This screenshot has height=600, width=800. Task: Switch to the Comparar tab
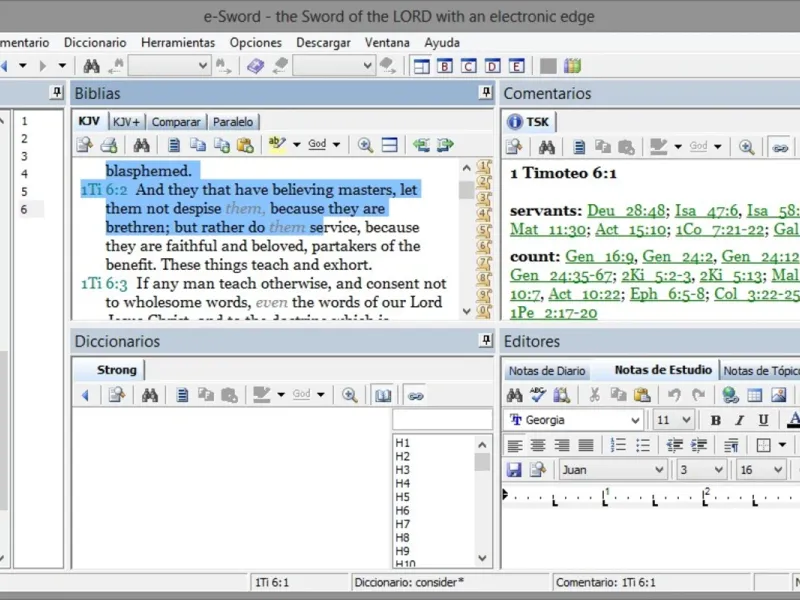point(176,122)
